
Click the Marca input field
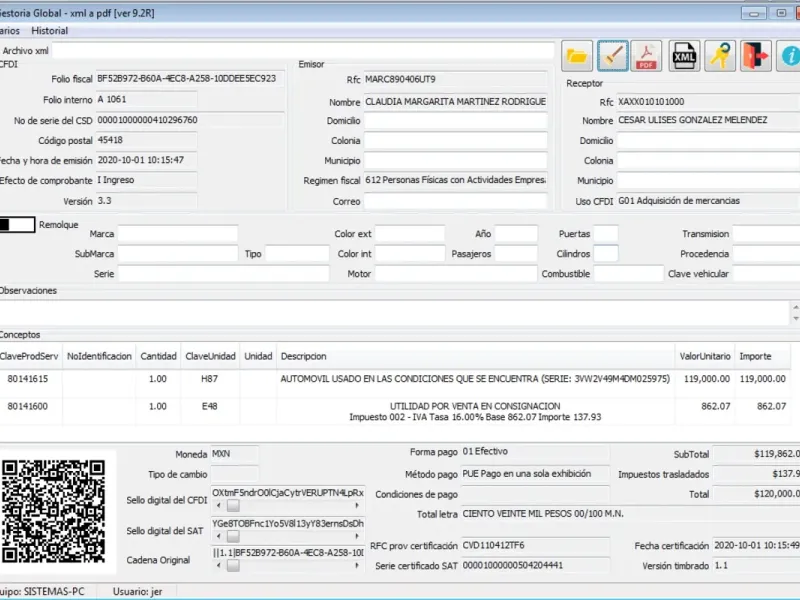point(178,234)
